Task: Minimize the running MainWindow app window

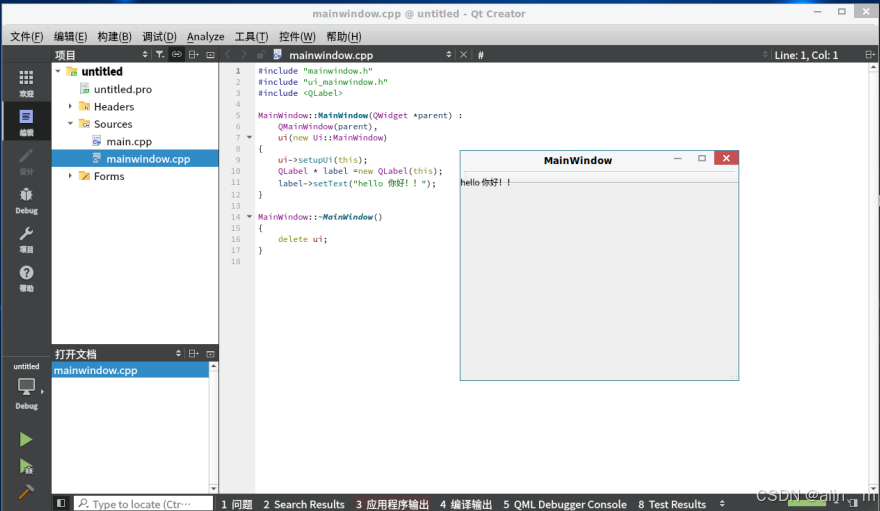Action: click(x=677, y=159)
